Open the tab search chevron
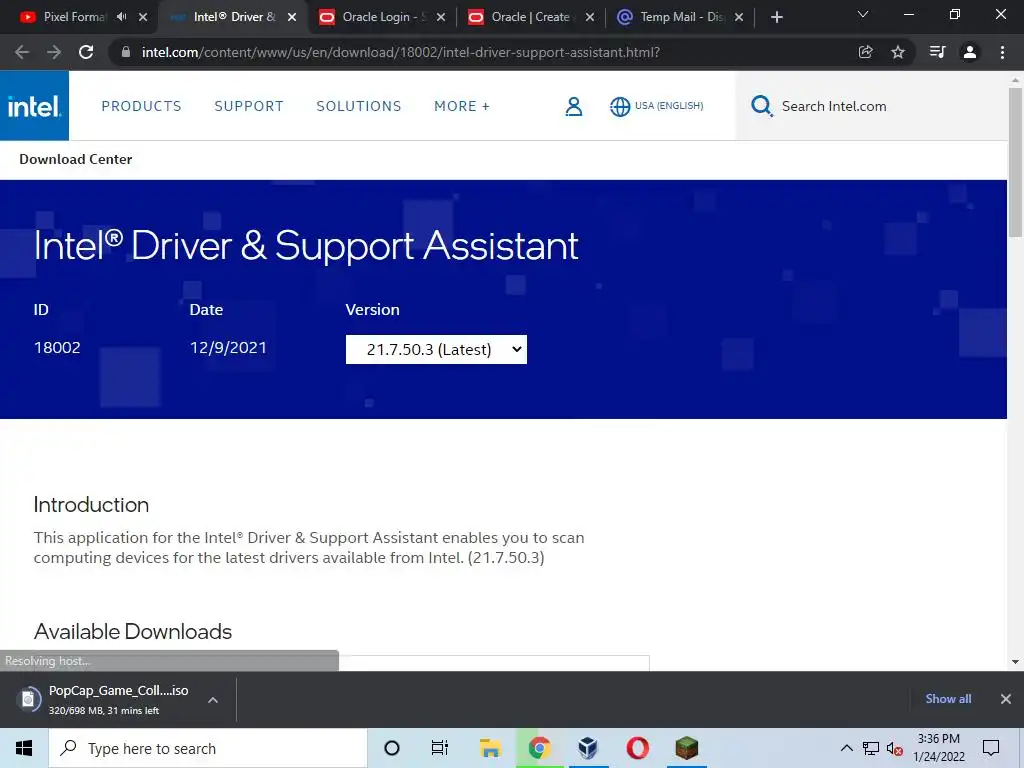The width and height of the screenshot is (1024, 768). [863, 14]
